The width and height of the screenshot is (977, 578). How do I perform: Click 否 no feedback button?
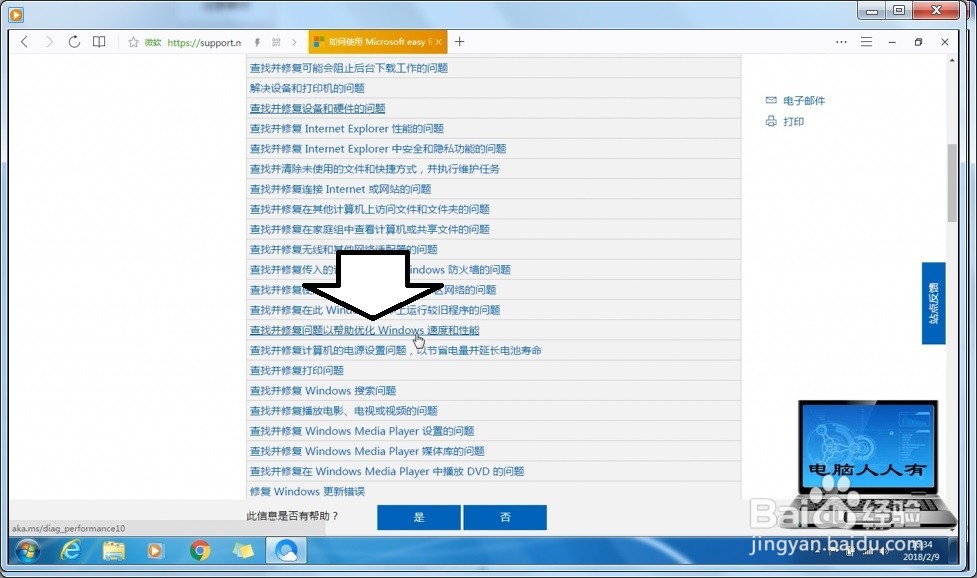click(x=505, y=517)
